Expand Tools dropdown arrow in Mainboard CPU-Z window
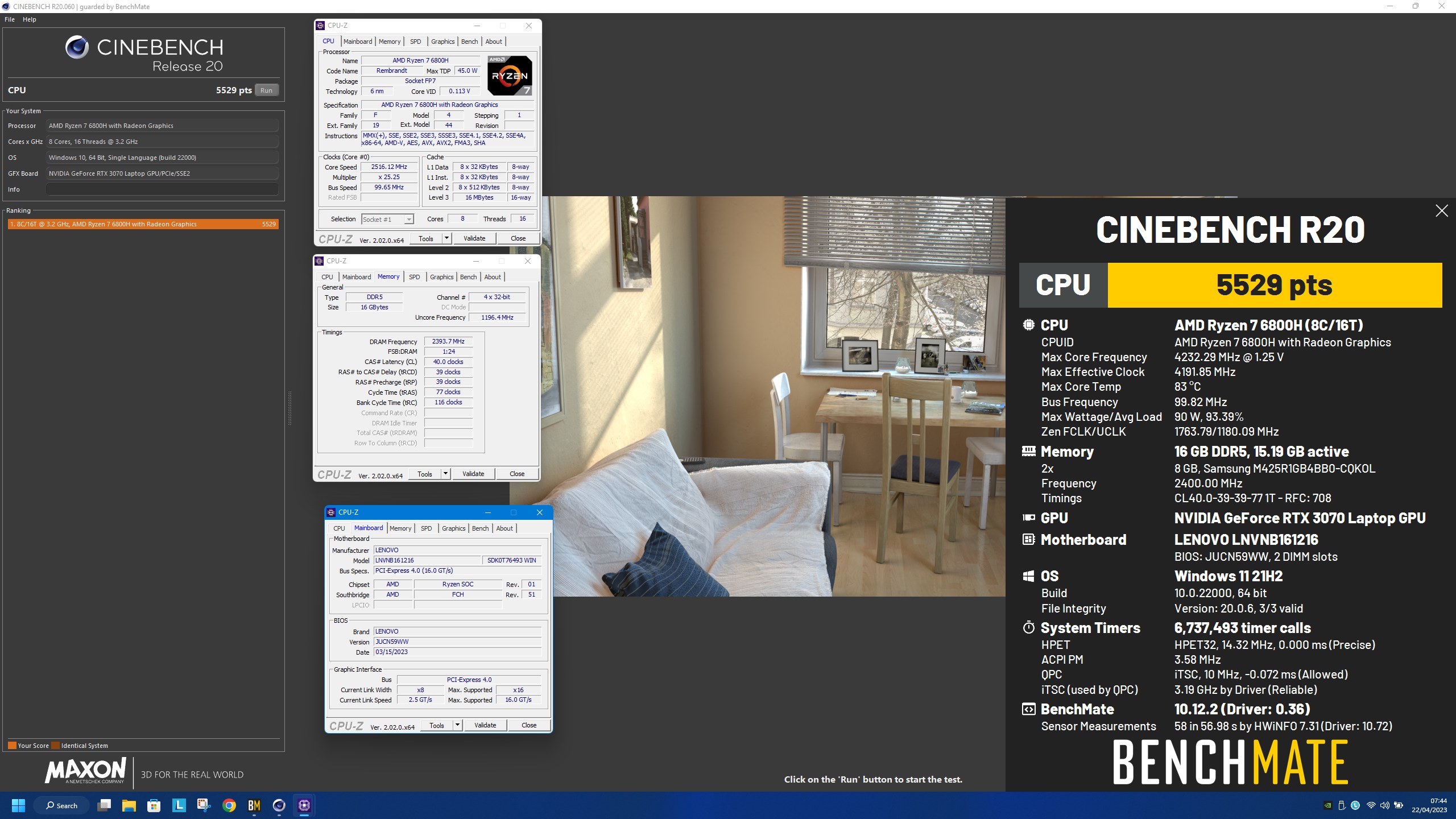1456x819 pixels. point(457,725)
